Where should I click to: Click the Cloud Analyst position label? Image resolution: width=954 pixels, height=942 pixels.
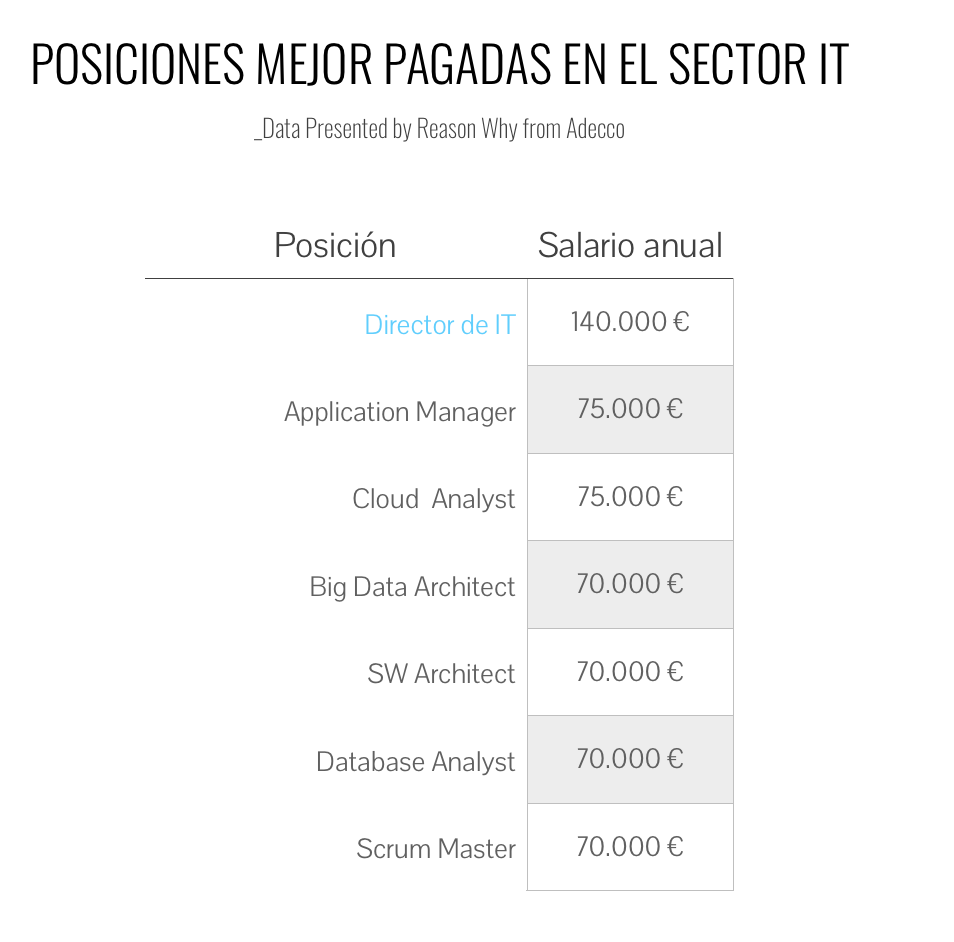coord(434,499)
